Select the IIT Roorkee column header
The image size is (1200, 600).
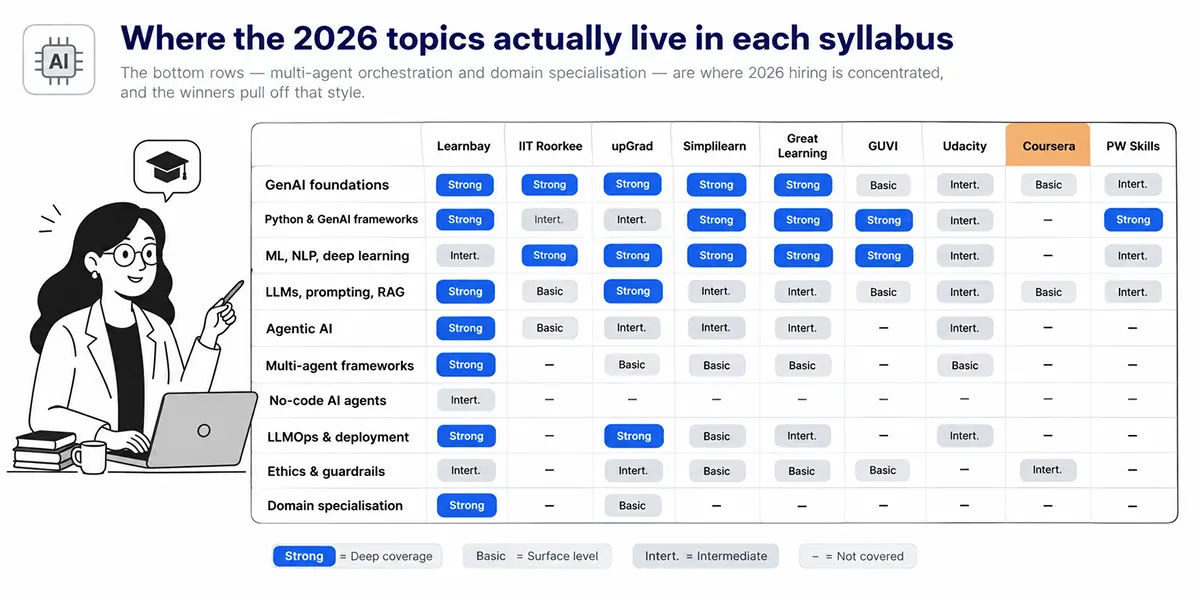[550, 146]
